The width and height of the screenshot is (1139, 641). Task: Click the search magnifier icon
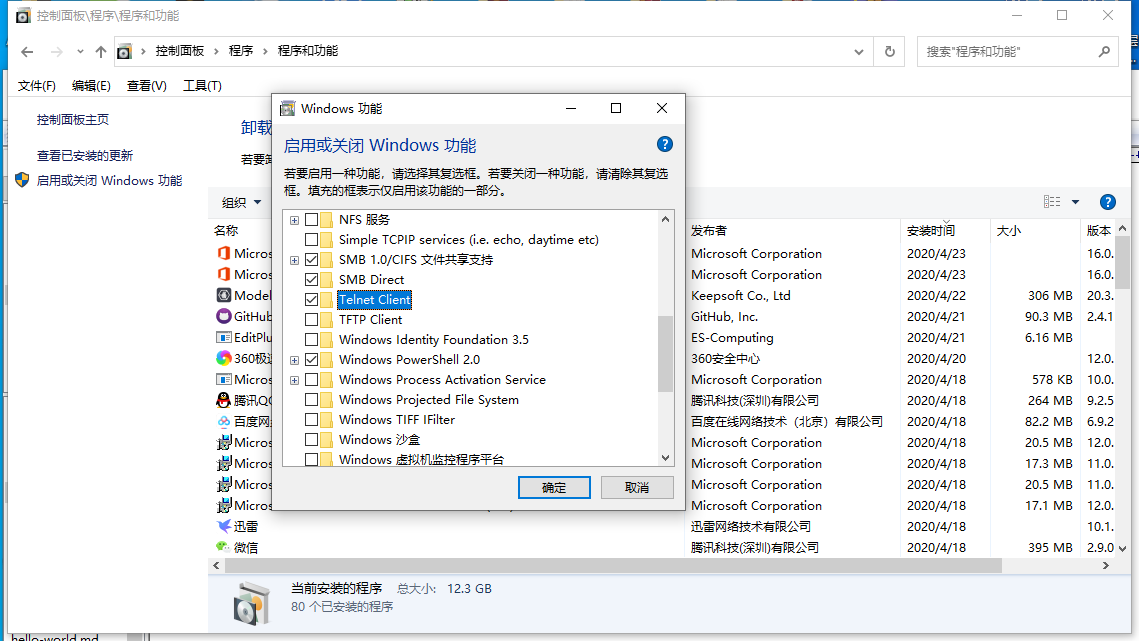(1104, 52)
